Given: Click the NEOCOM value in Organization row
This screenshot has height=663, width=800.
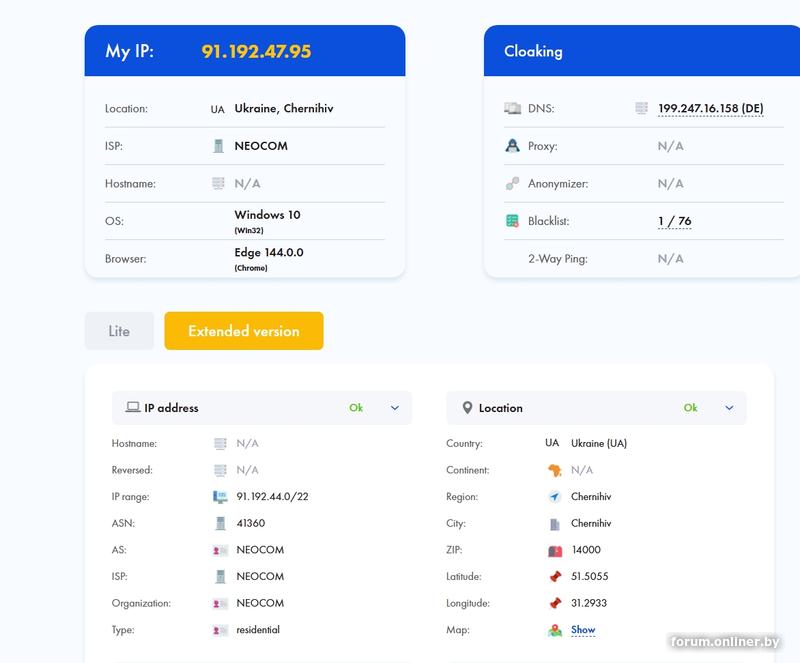Looking at the screenshot, I should (x=260, y=603).
